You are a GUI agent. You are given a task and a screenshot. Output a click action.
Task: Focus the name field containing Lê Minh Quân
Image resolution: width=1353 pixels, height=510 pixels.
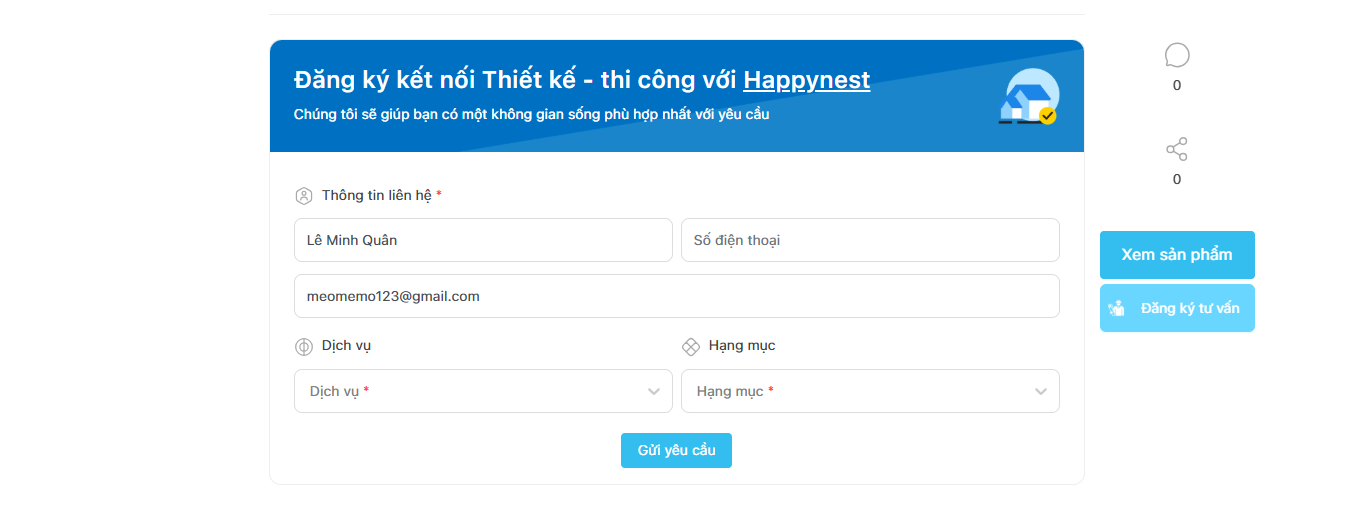coord(483,240)
